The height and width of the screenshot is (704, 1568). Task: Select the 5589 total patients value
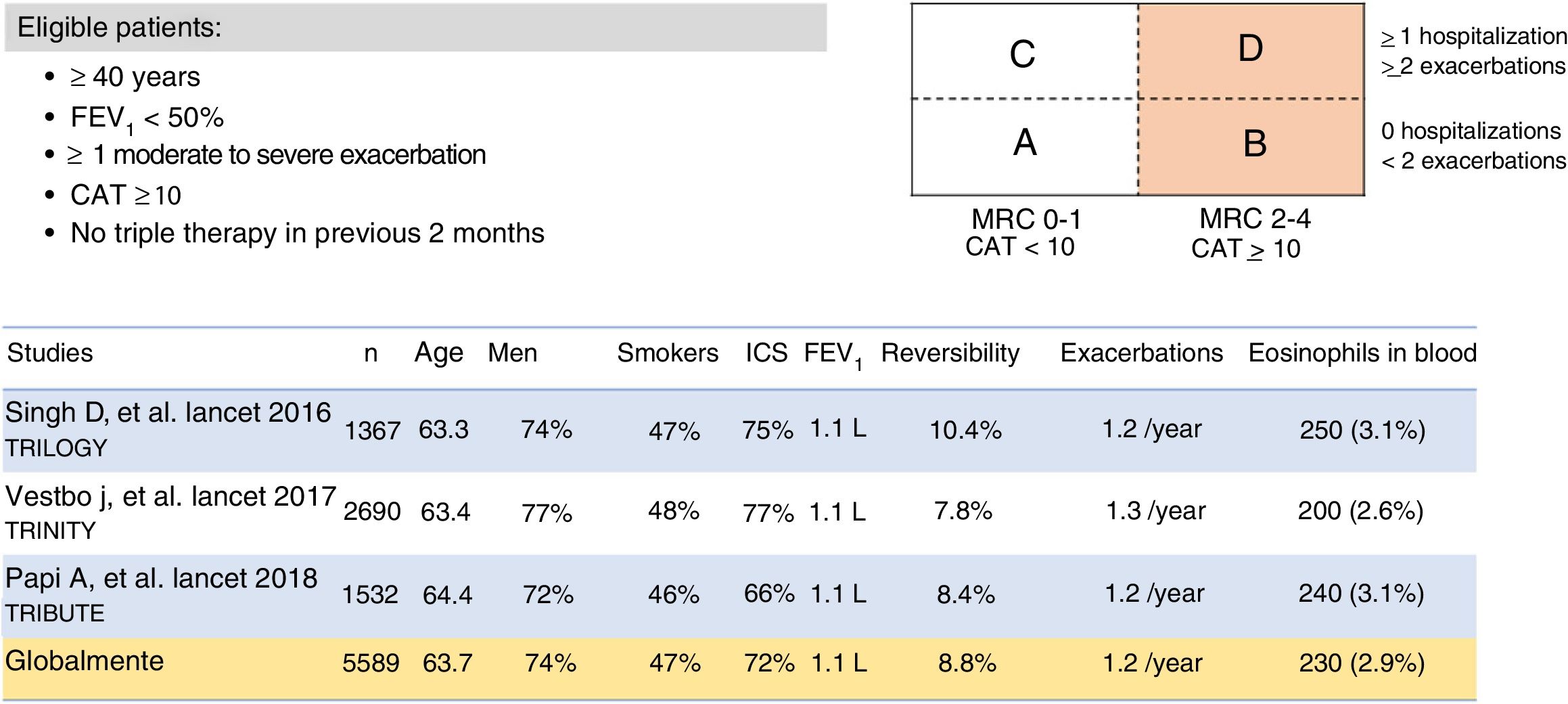click(370, 663)
